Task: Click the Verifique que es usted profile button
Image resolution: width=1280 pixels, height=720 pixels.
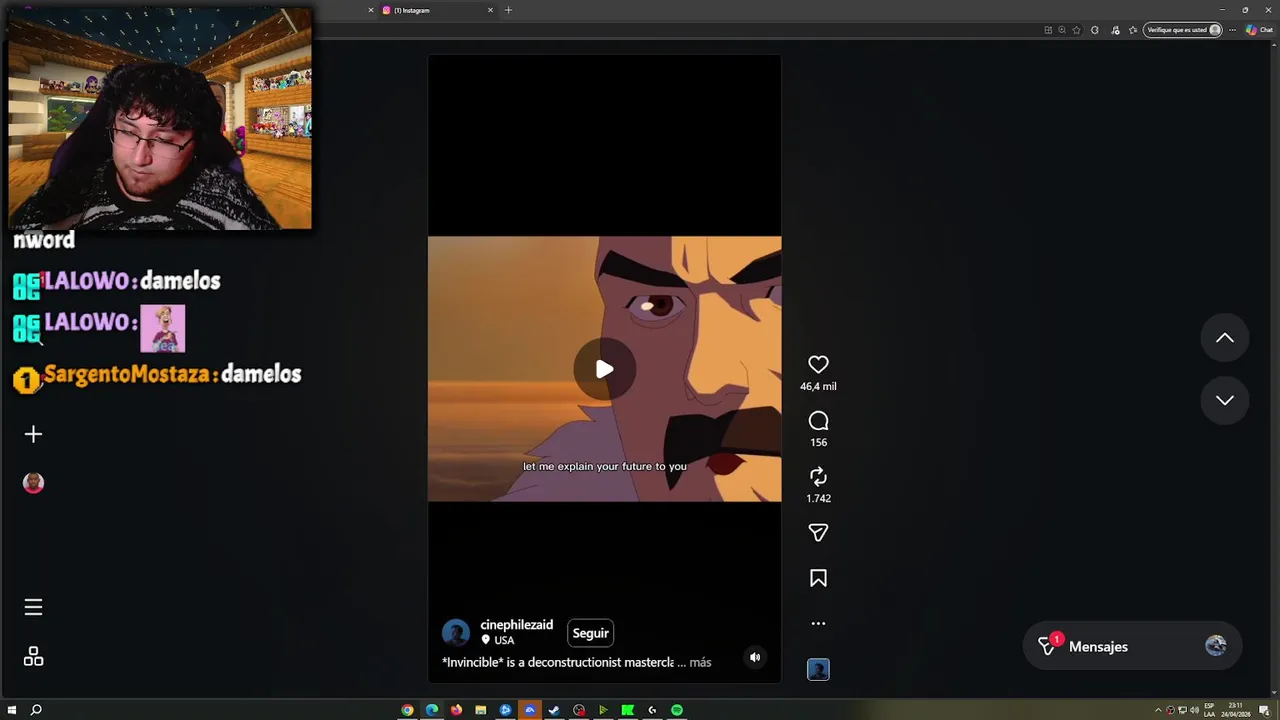Action: tap(1184, 30)
